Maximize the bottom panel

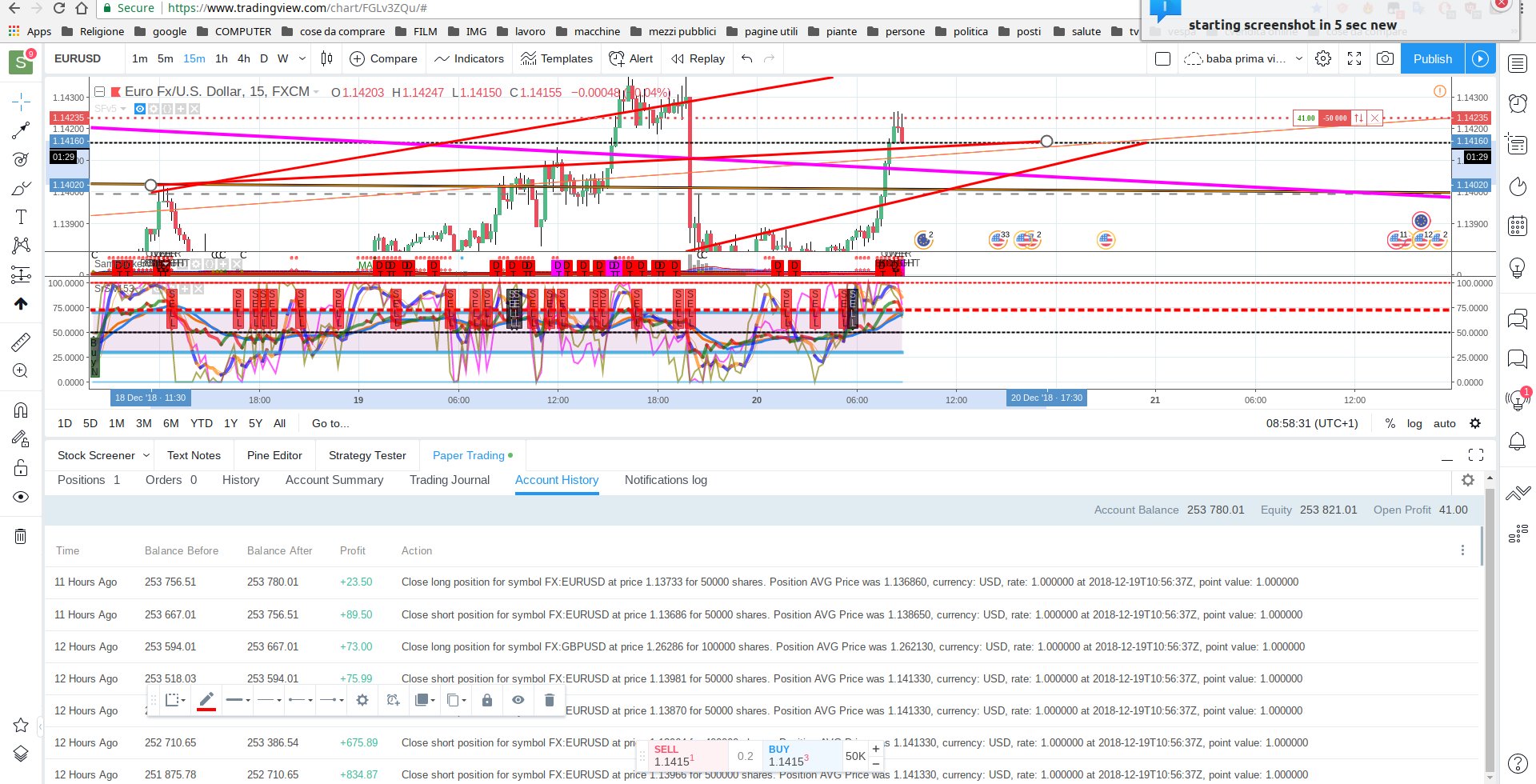[x=1476, y=455]
